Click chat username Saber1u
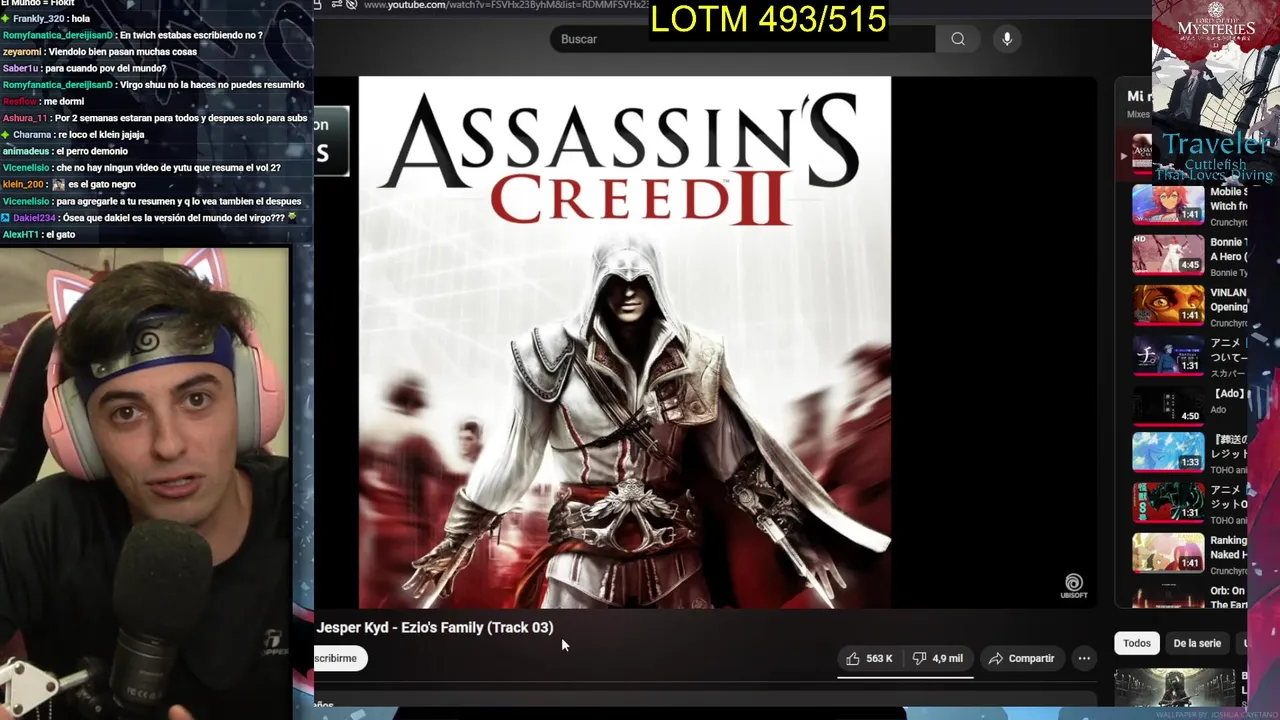This screenshot has height=720, width=1280. click(20, 68)
